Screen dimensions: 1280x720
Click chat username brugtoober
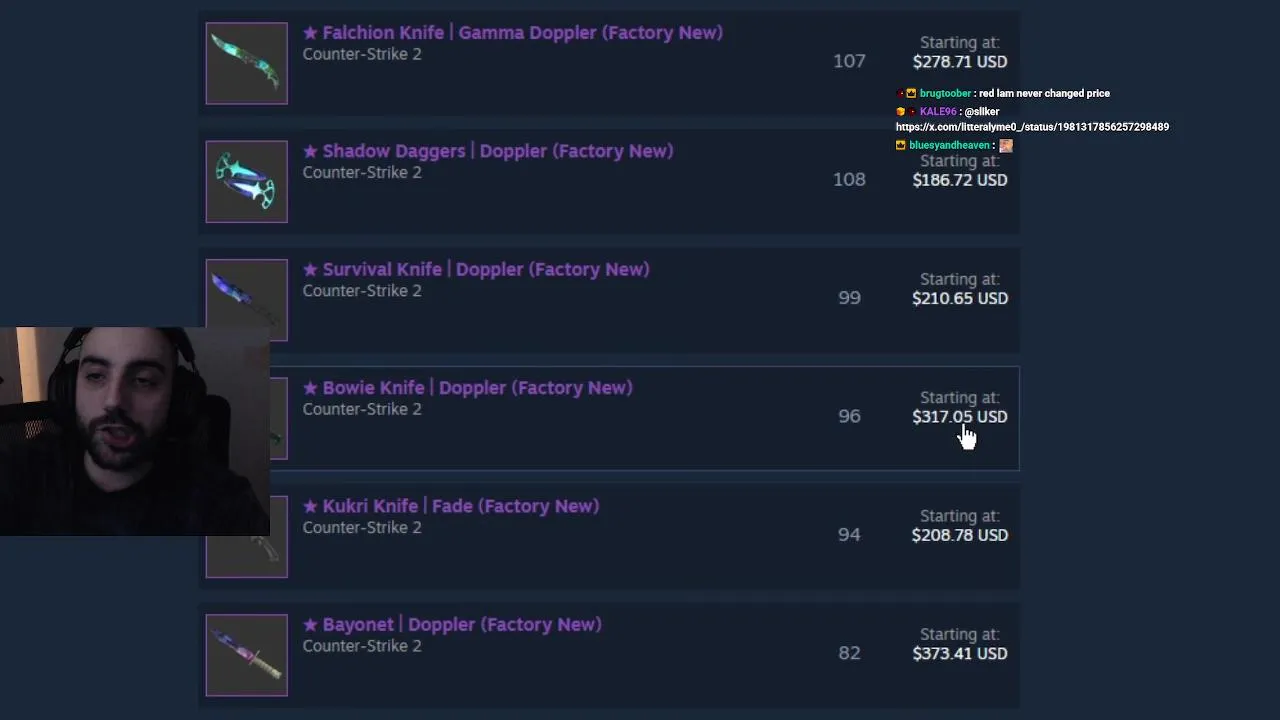coord(945,93)
